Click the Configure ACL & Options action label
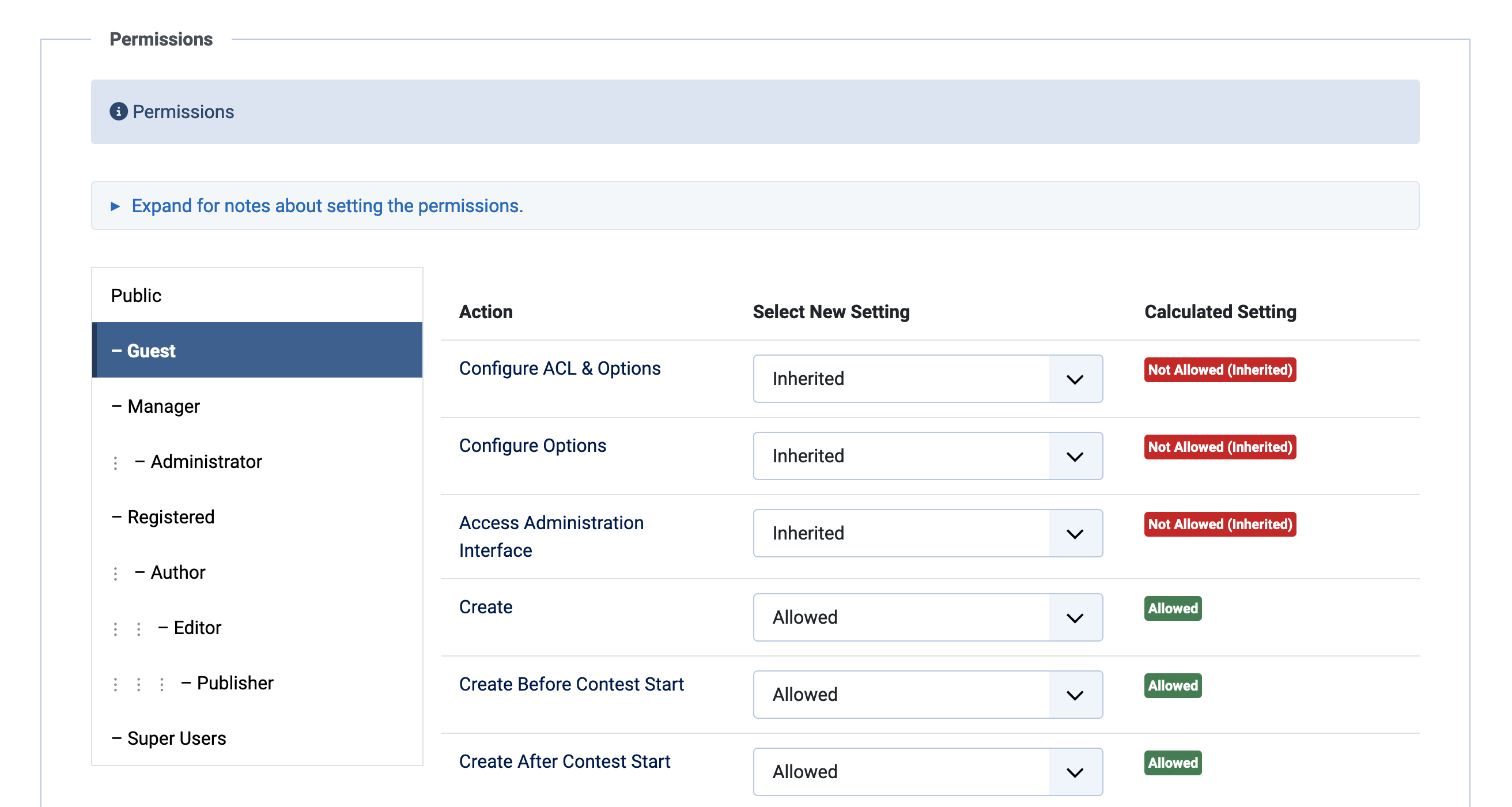 (560, 368)
